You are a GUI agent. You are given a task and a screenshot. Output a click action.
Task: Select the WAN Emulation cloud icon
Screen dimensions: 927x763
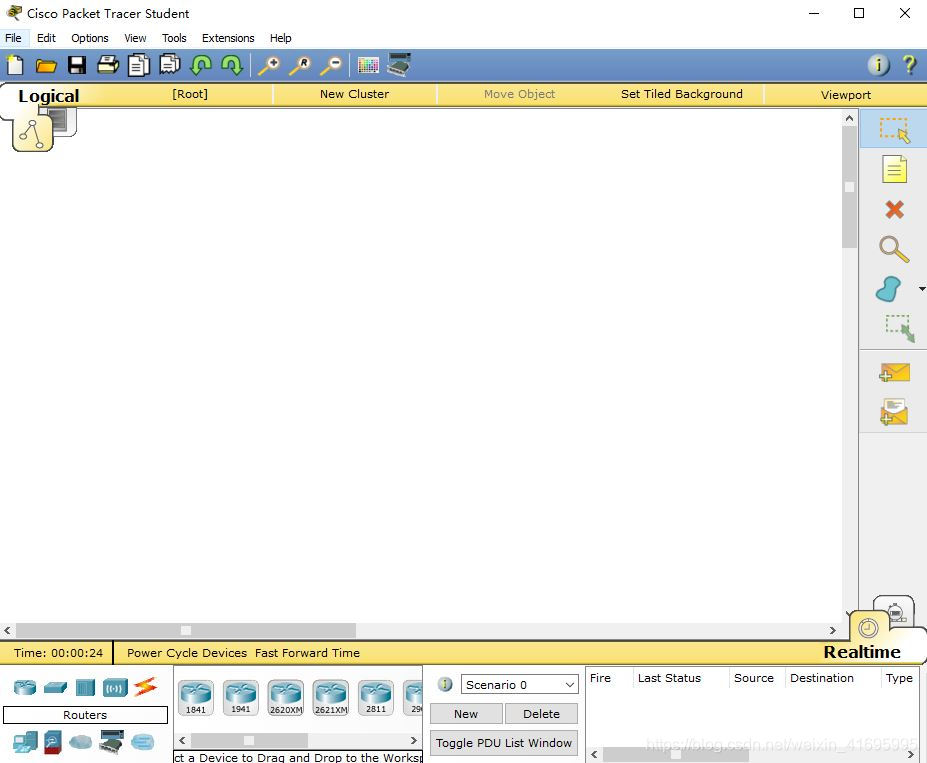[80, 742]
